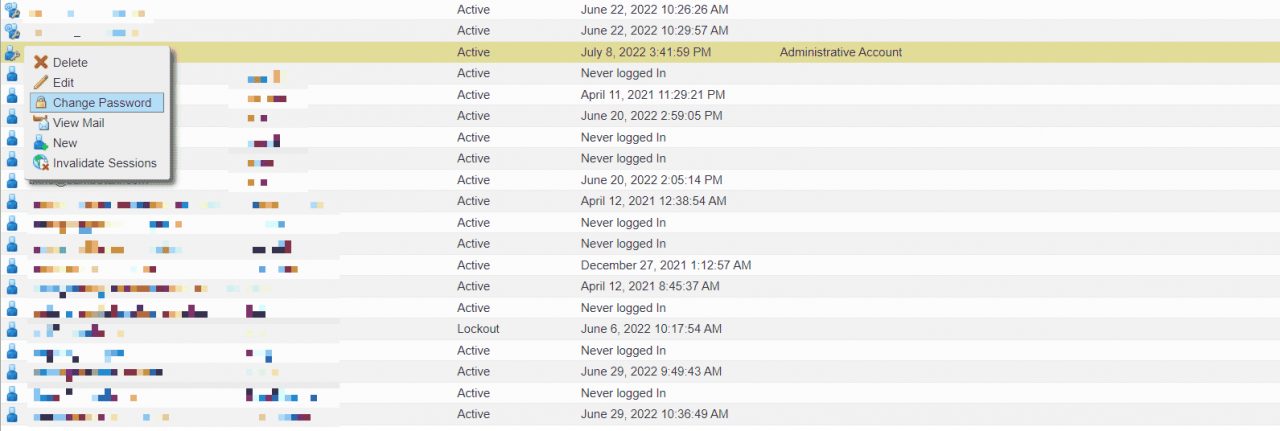
Task: Select the row logged June 29, 2022 10:36:49 AM
Action: point(640,414)
